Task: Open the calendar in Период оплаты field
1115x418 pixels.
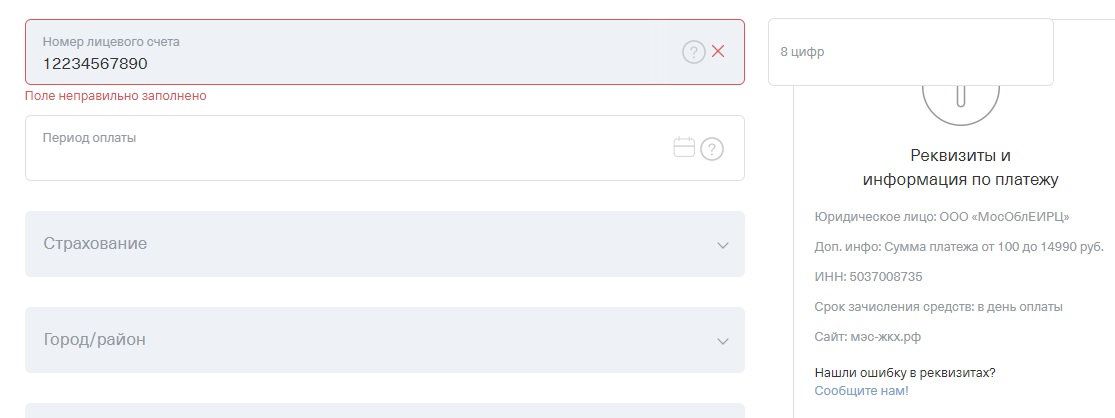Action: [x=684, y=148]
